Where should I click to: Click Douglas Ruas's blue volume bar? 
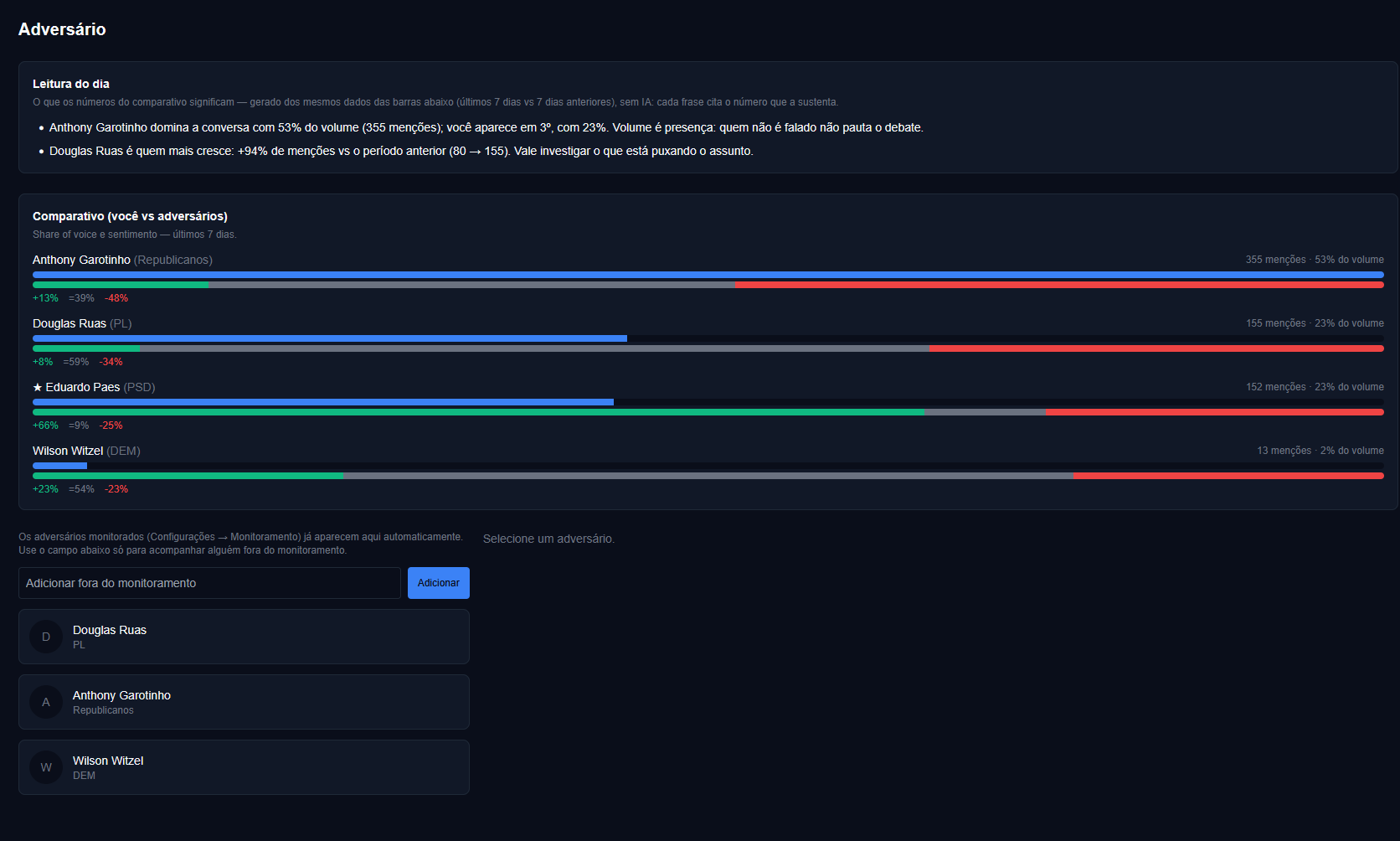tap(330, 338)
